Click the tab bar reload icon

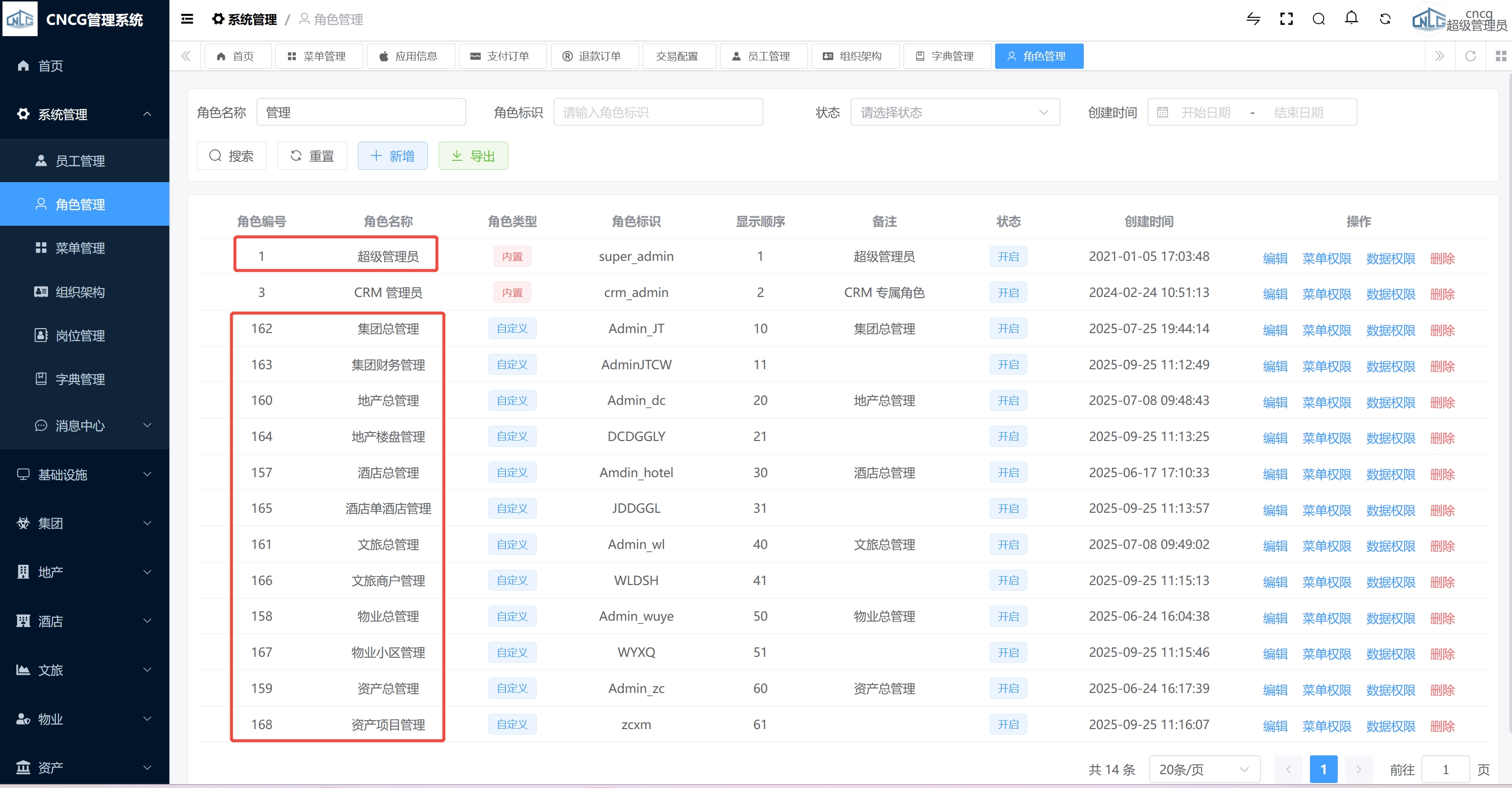1470,56
